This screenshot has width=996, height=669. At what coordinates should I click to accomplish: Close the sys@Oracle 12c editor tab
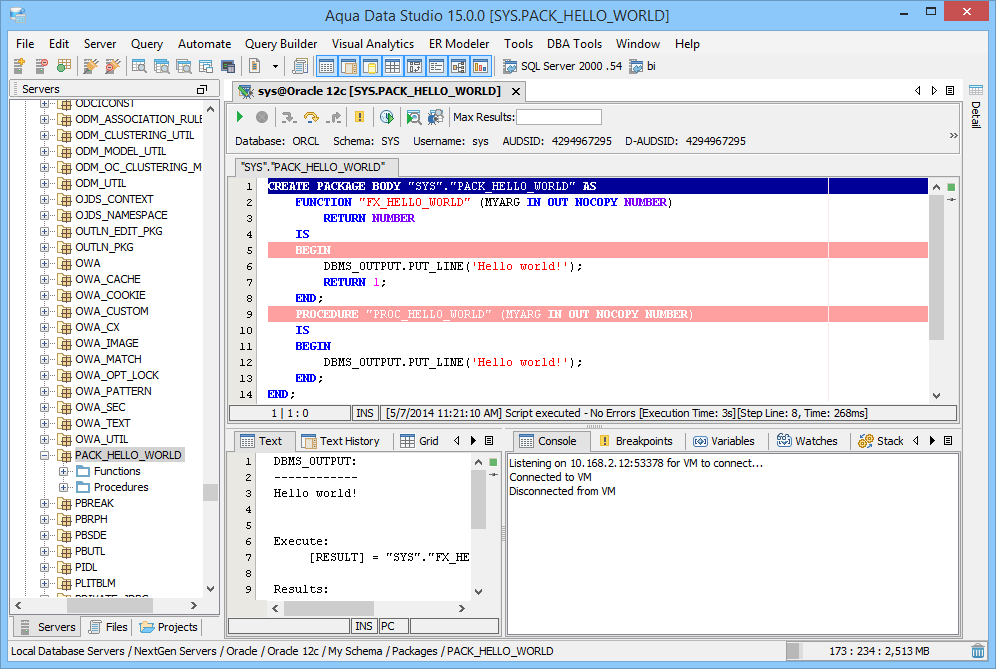(516, 91)
